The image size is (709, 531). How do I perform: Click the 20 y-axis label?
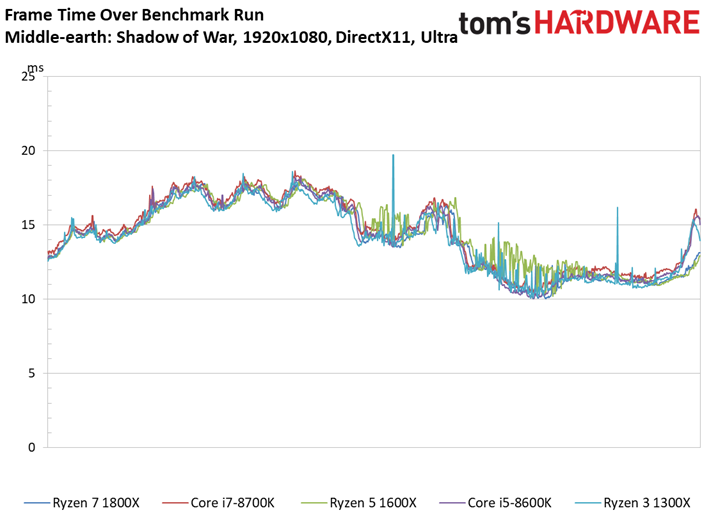pyautogui.click(x=28, y=151)
